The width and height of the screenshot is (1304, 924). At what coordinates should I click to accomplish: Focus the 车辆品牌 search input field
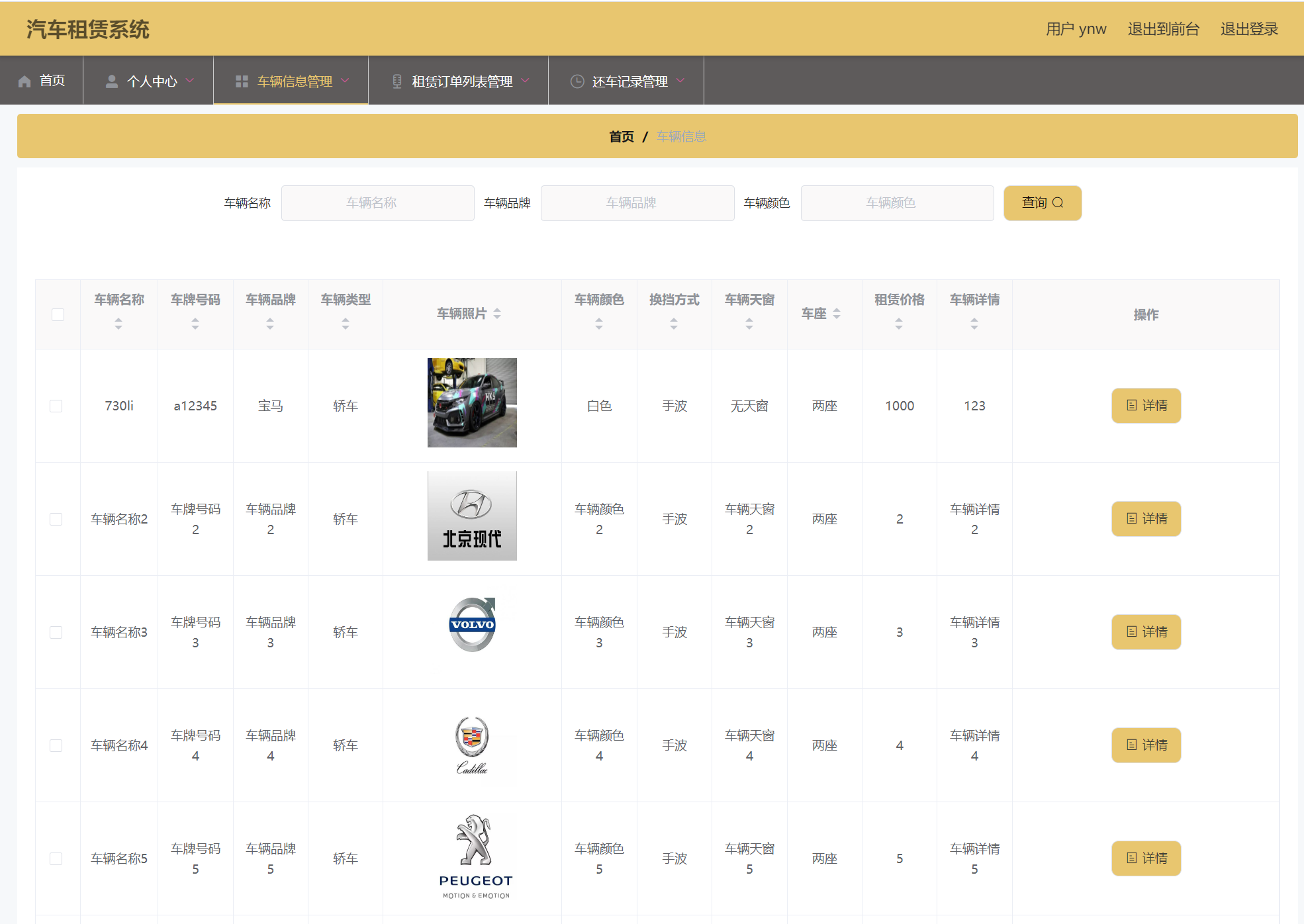tap(637, 203)
